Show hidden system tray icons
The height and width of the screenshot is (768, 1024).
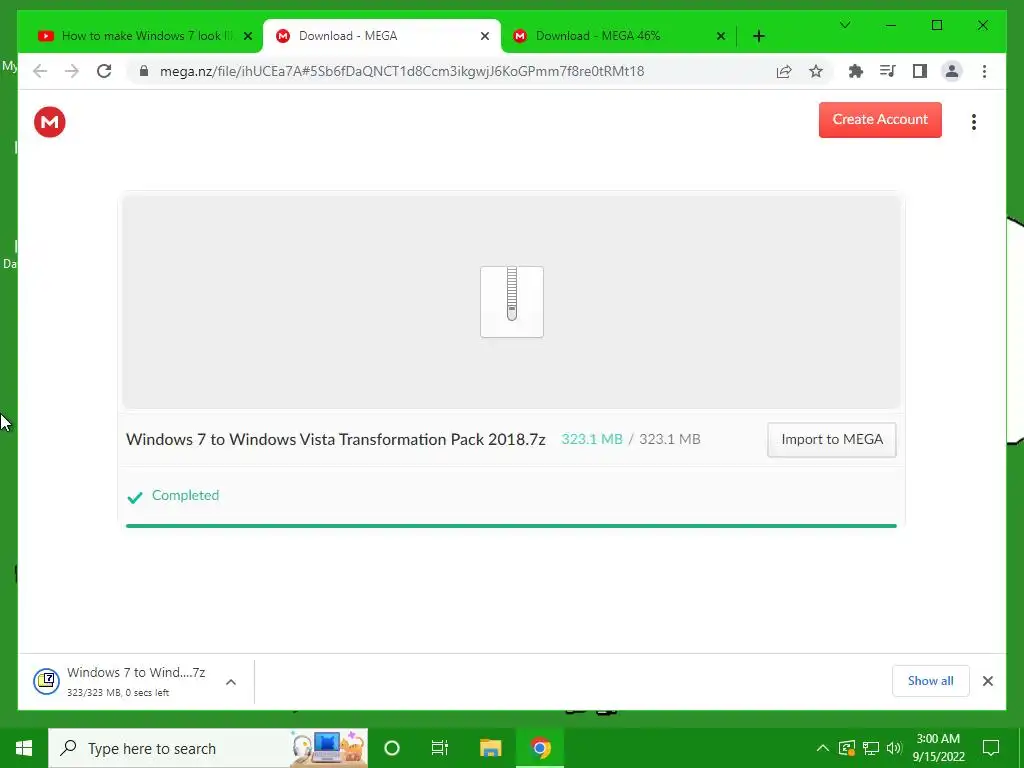click(822, 748)
